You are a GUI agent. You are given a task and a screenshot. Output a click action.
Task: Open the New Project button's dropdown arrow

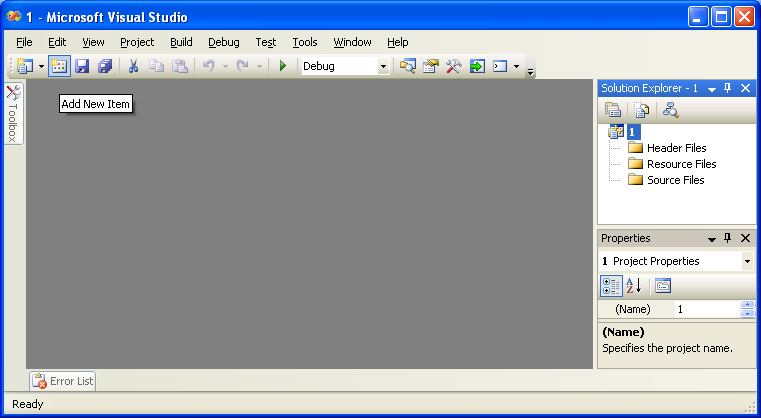point(41,67)
